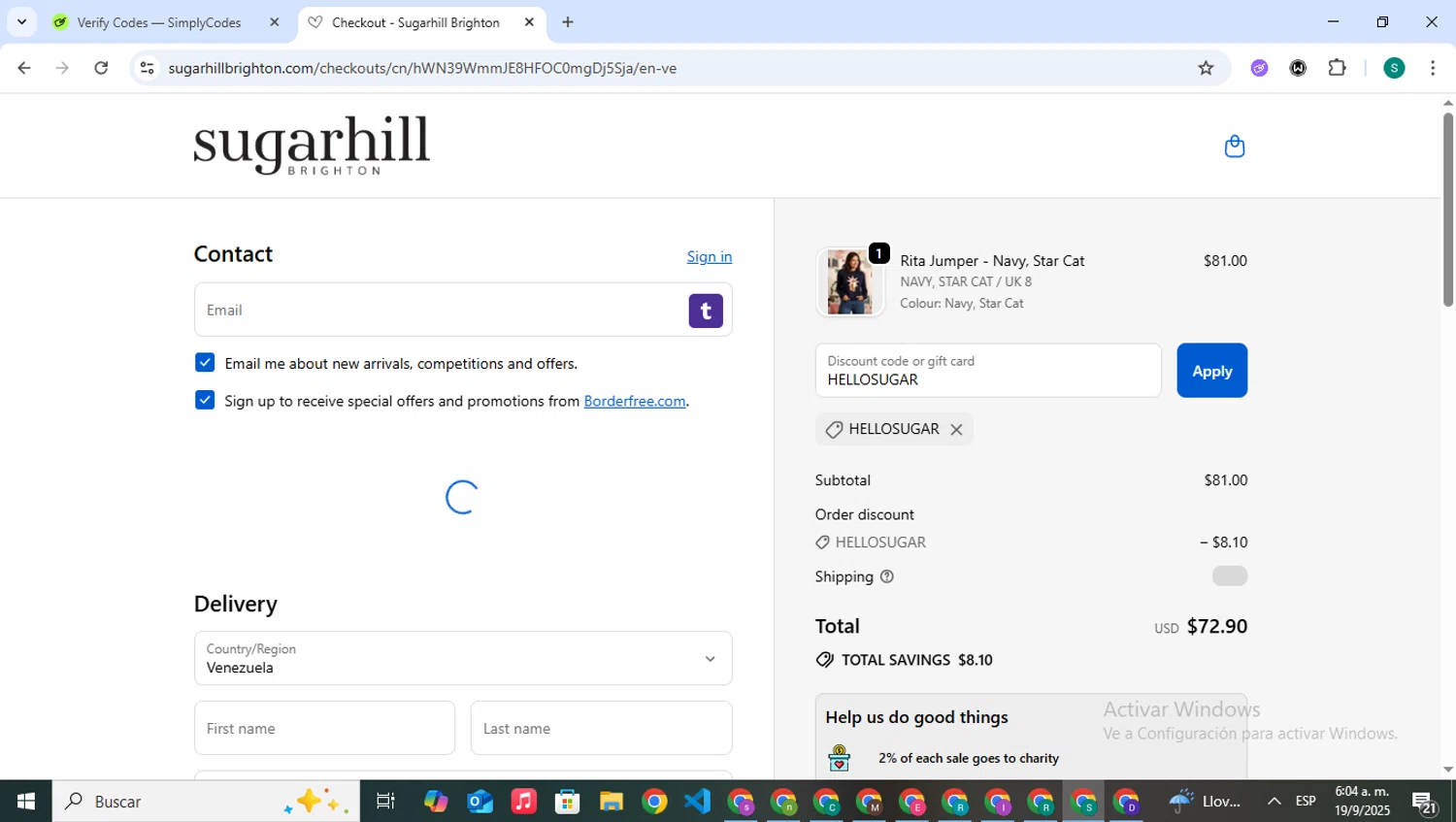Click the black circular extension icon
The width and height of the screenshot is (1456, 822).
point(1298,68)
